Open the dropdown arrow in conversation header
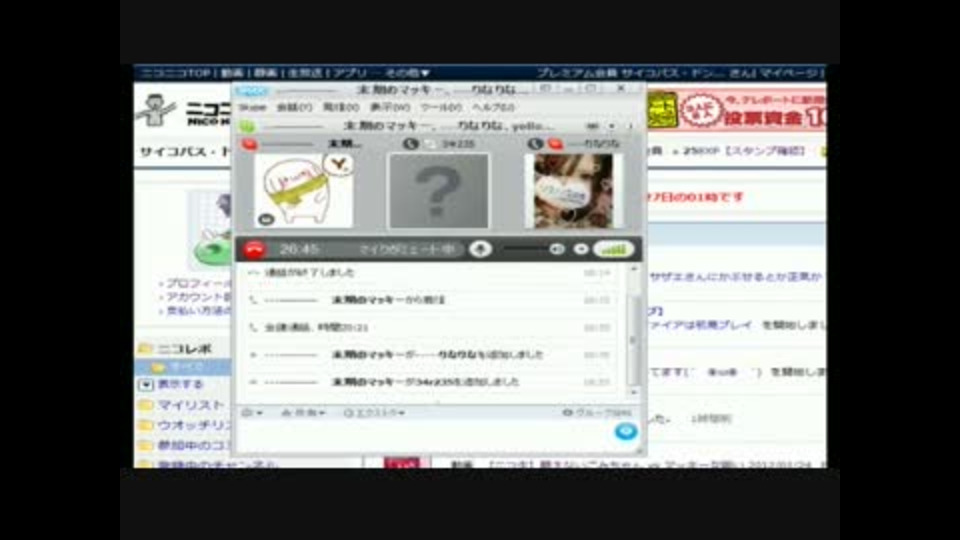960x540 pixels. pos(612,126)
